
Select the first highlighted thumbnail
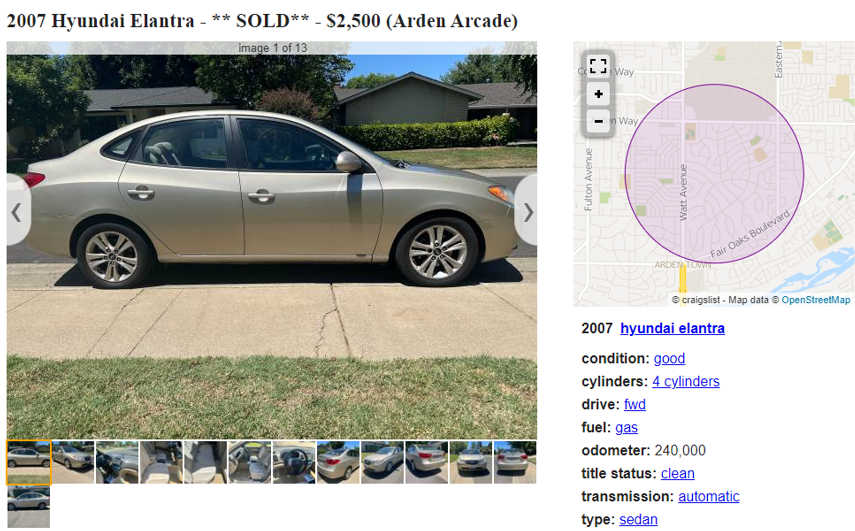29,462
